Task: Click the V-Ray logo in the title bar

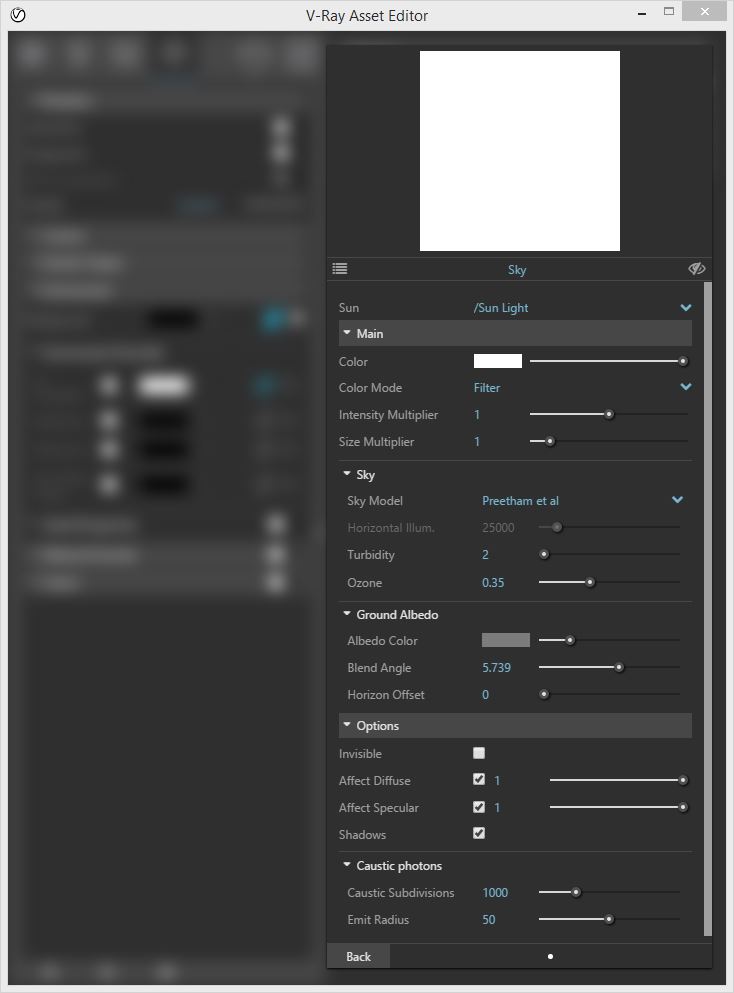Action: coord(17,15)
